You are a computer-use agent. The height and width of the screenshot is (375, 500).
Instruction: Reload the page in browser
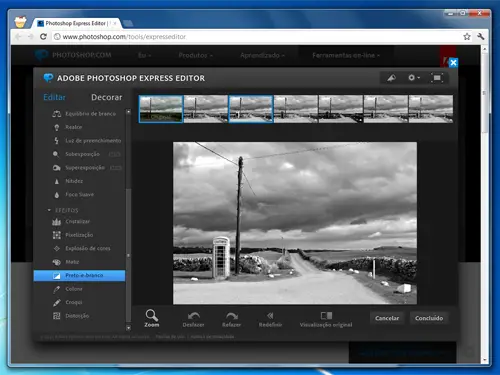(x=43, y=37)
